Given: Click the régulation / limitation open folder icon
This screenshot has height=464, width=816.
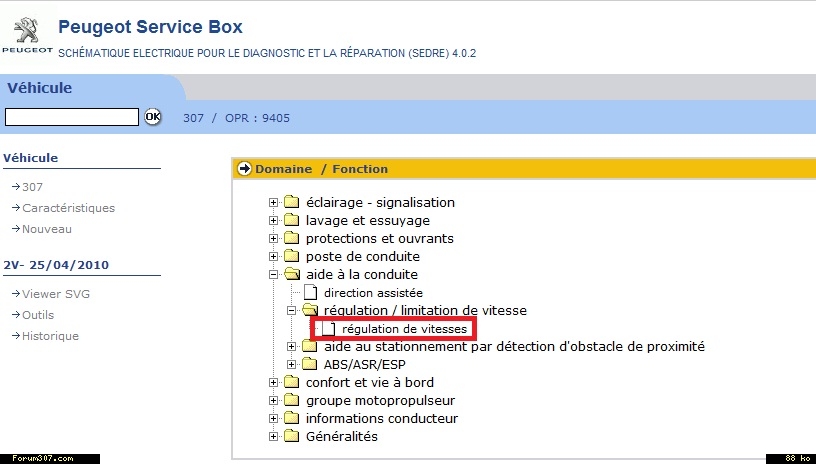Looking at the screenshot, I should (310, 310).
